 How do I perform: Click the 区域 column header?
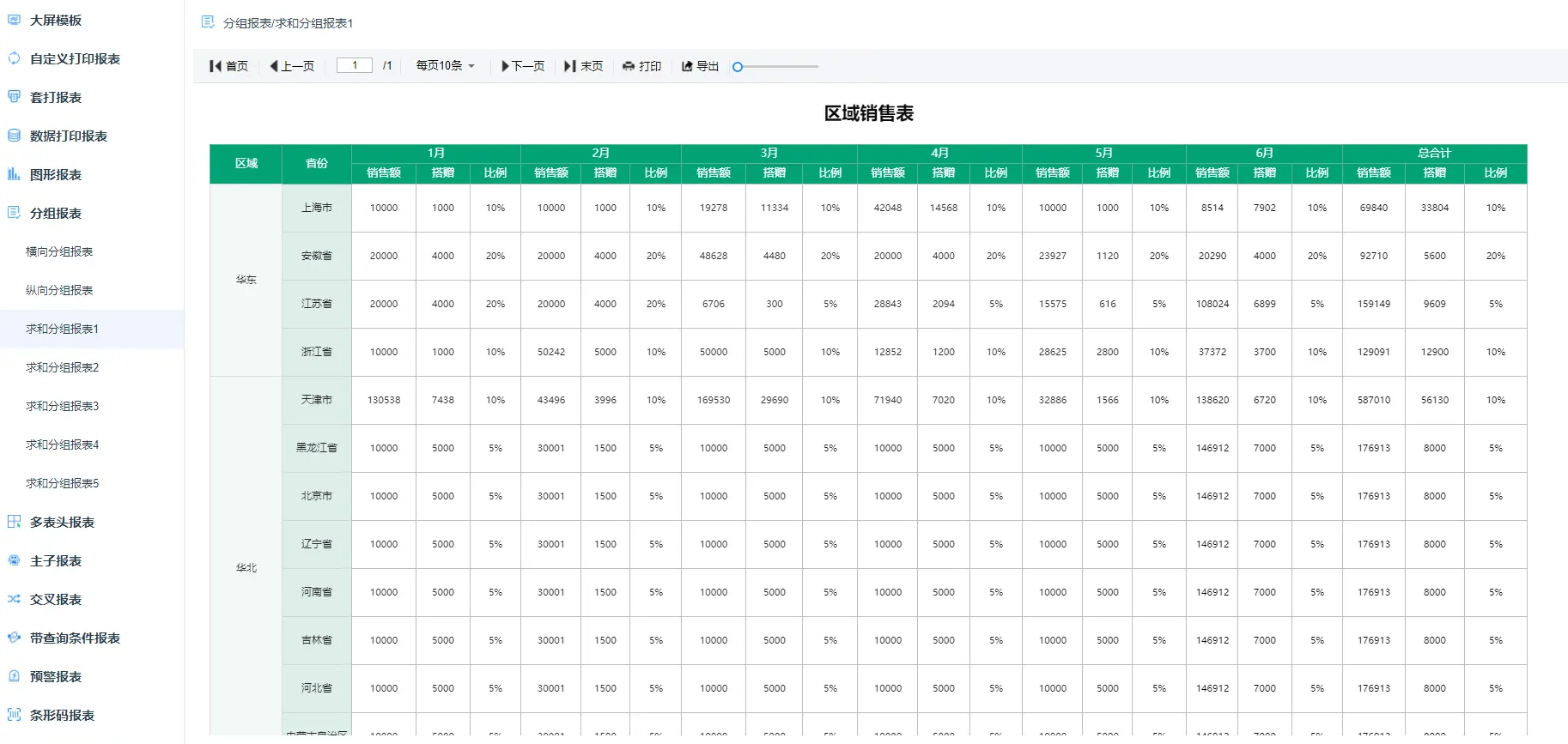coord(246,164)
